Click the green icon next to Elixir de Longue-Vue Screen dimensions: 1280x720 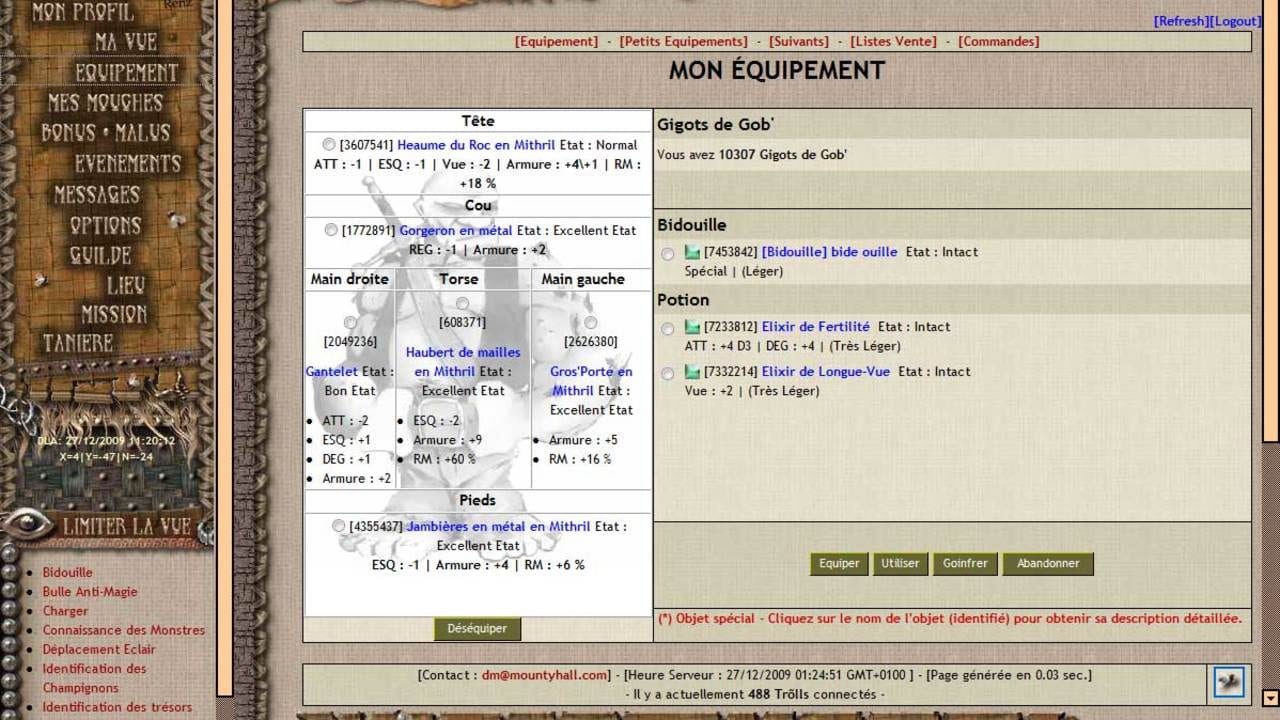[x=692, y=372]
